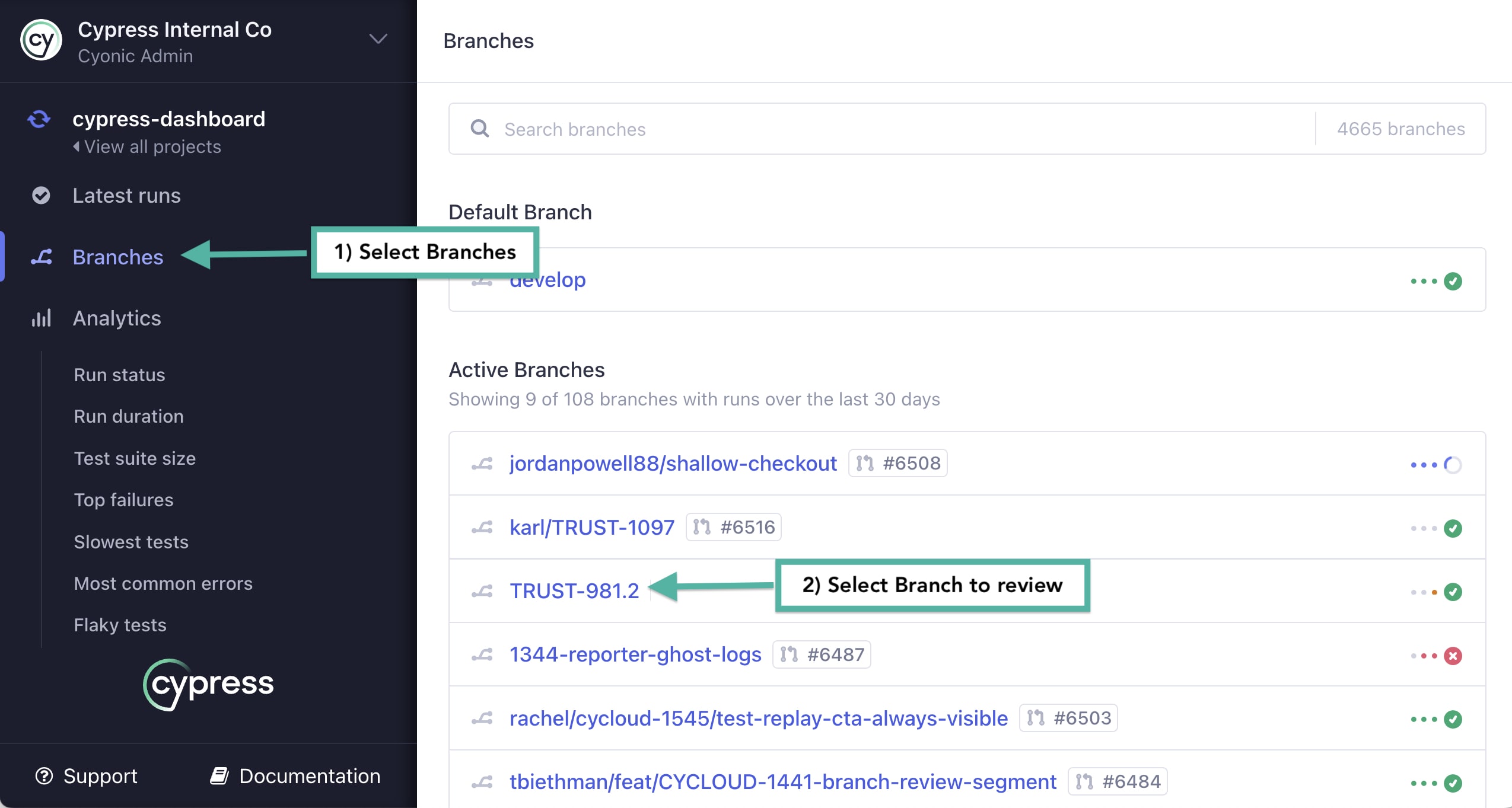Click the Cypress Internal Co organization avatar
This screenshot has height=808, width=1512.
41,40
